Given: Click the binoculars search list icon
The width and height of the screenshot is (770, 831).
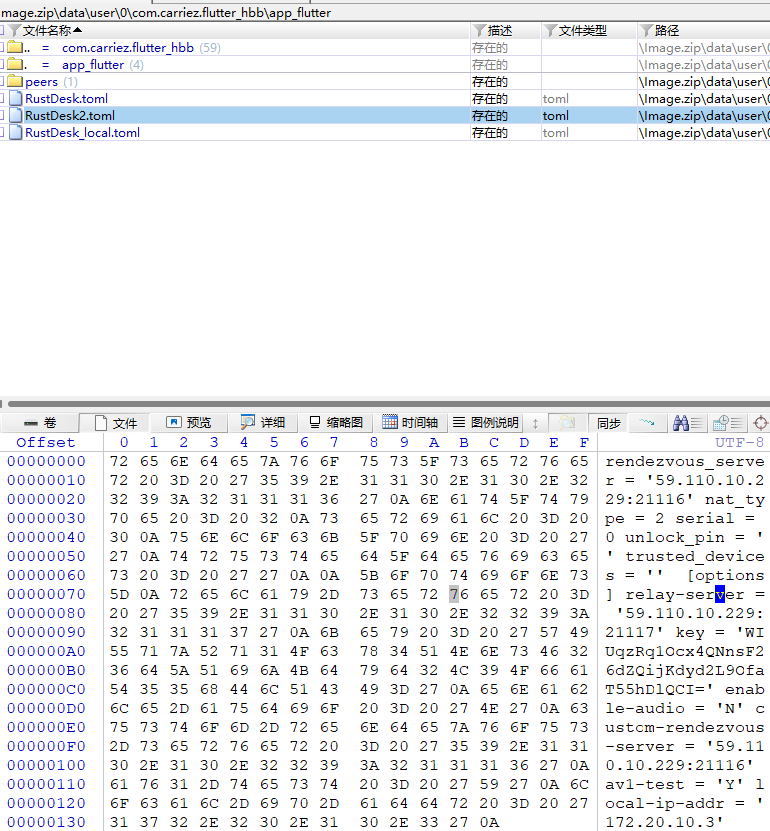Looking at the screenshot, I should pos(688,422).
